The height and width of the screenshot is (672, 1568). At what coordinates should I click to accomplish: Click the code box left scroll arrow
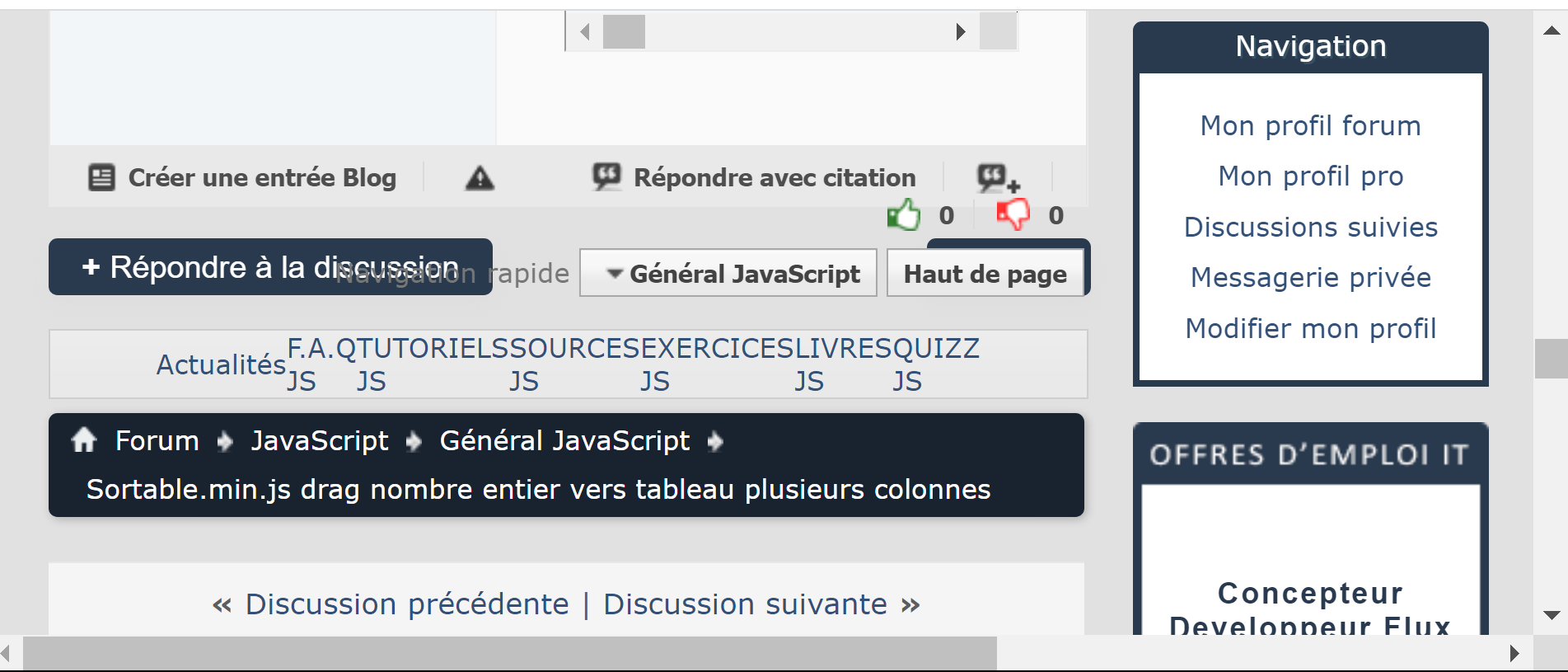coord(585,32)
